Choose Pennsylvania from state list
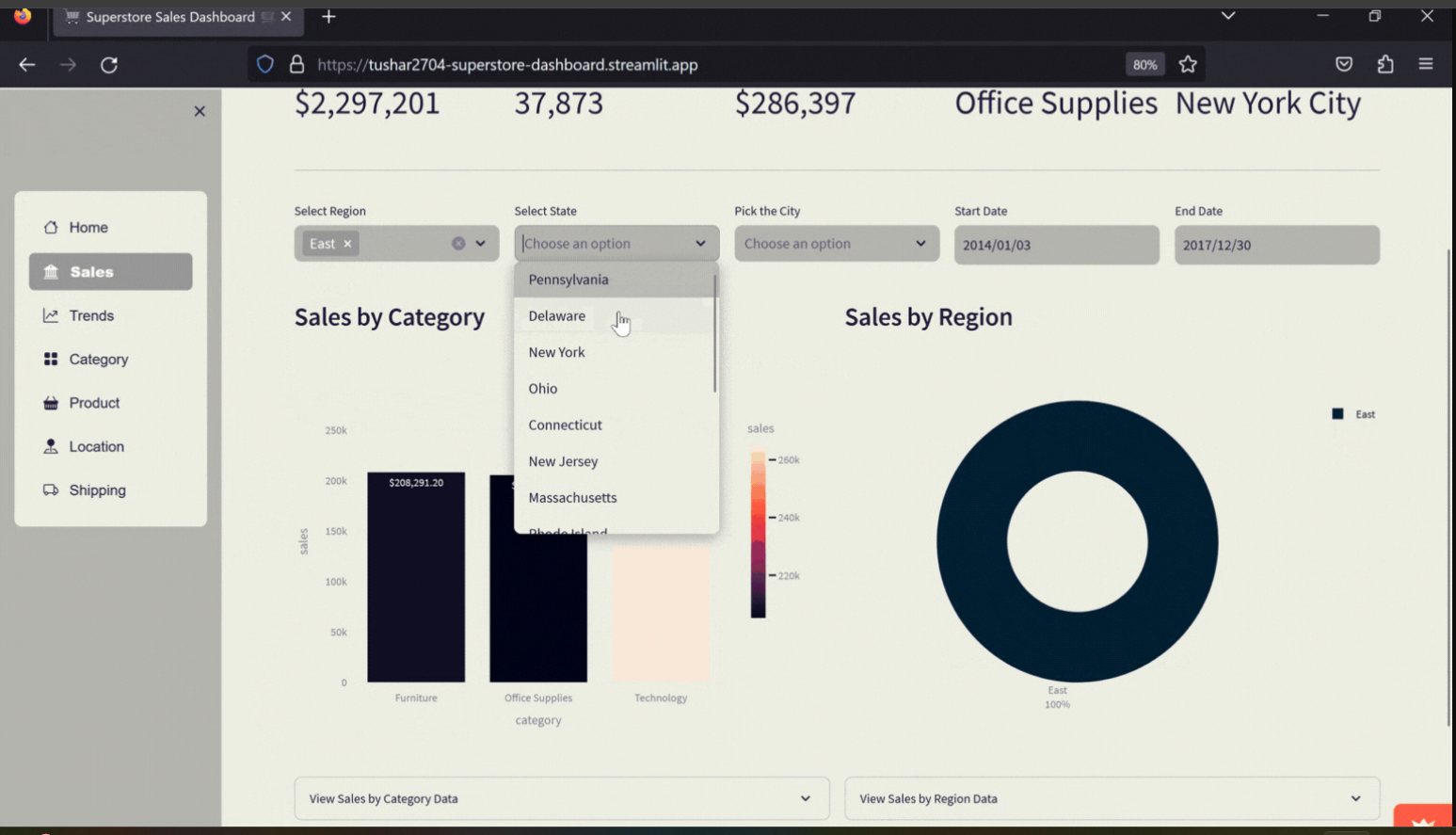Viewport: 1456px width, 835px height. click(616, 280)
